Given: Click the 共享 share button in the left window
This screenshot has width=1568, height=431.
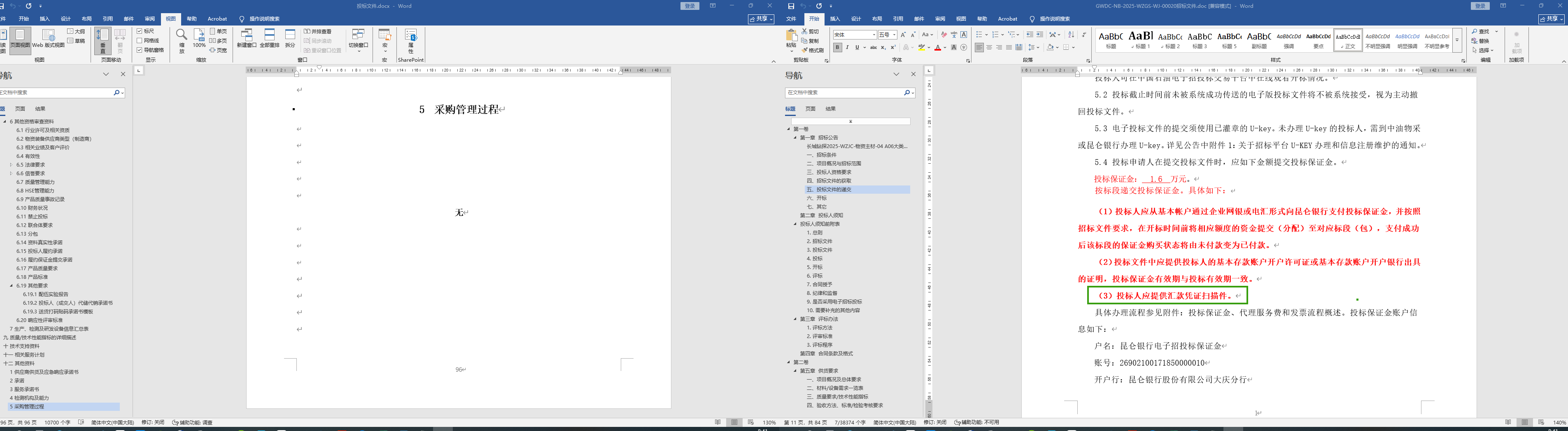Looking at the screenshot, I should click(x=761, y=19).
